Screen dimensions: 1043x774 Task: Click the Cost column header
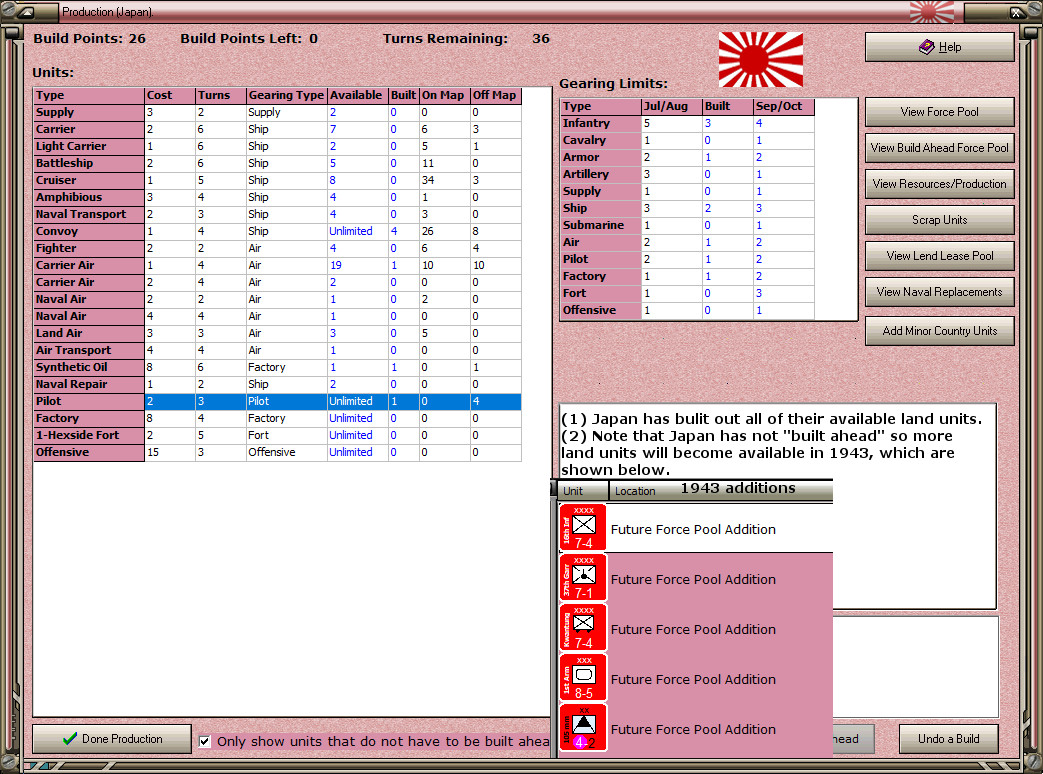pyautogui.click(x=170, y=95)
